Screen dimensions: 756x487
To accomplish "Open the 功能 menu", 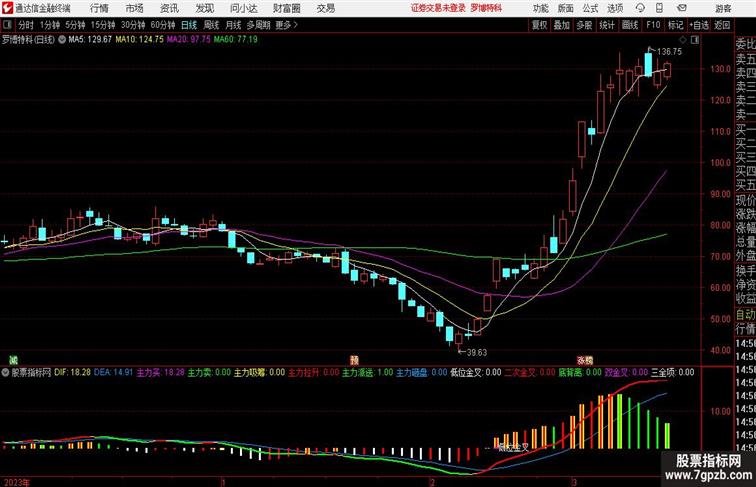I will pyautogui.click(x=540, y=8).
